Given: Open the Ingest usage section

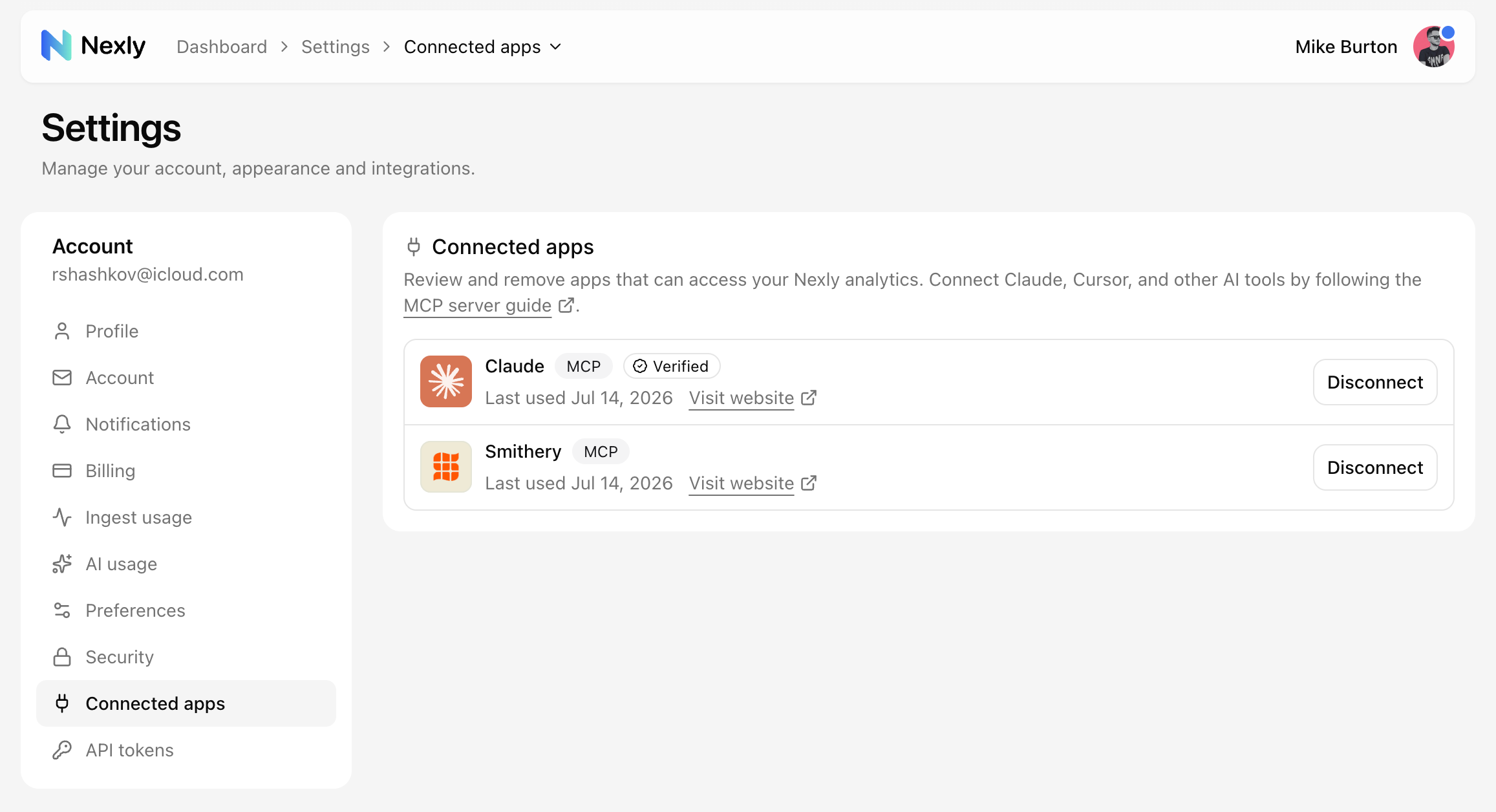Looking at the screenshot, I should pos(186,517).
